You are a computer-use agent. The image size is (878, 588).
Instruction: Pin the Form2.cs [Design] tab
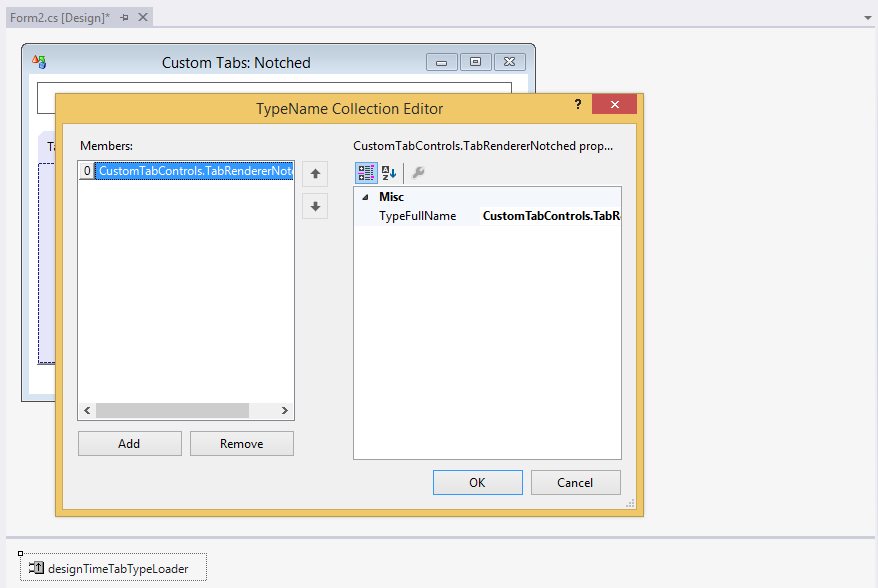pyautogui.click(x=124, y=18)
